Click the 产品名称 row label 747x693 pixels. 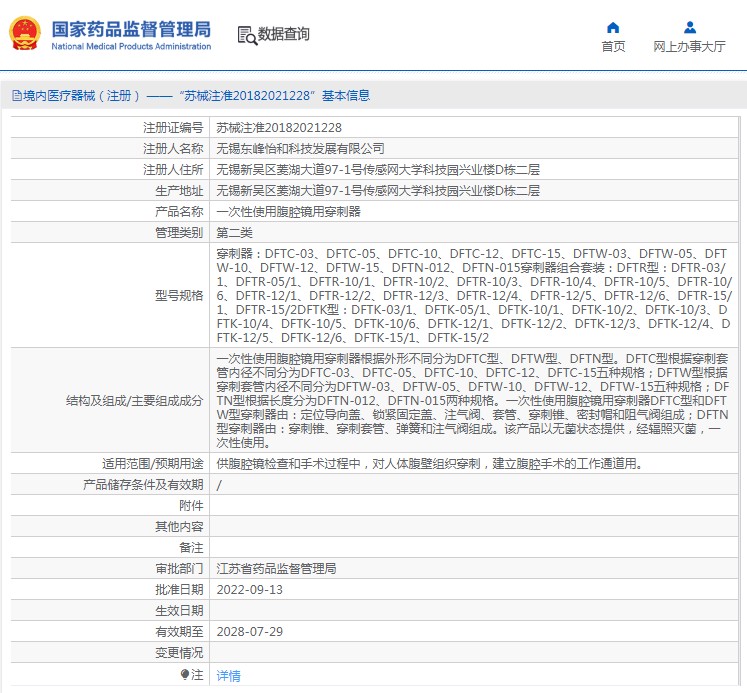[x=179, y=211]
